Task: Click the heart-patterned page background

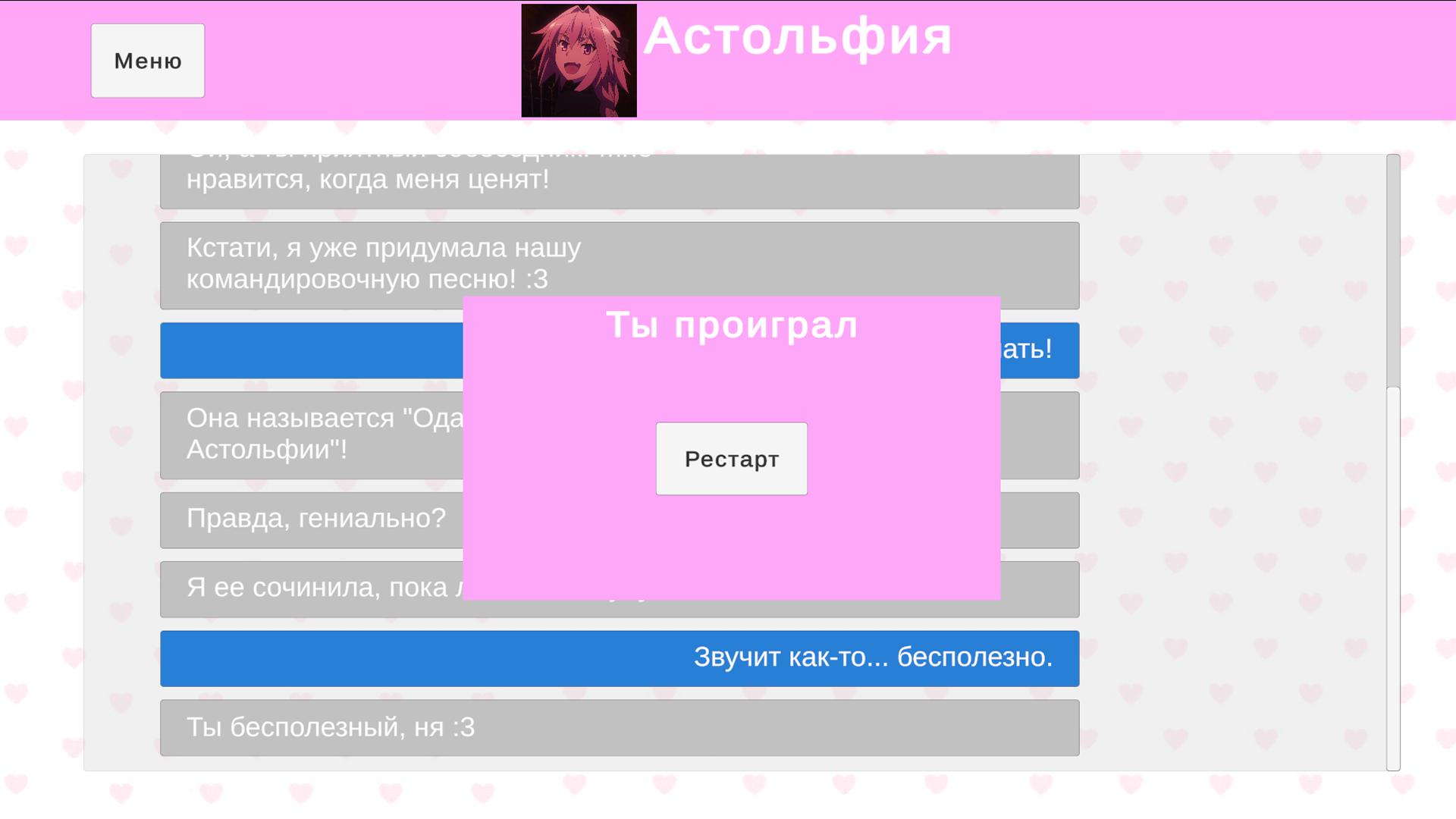Action: pos(42,455)
